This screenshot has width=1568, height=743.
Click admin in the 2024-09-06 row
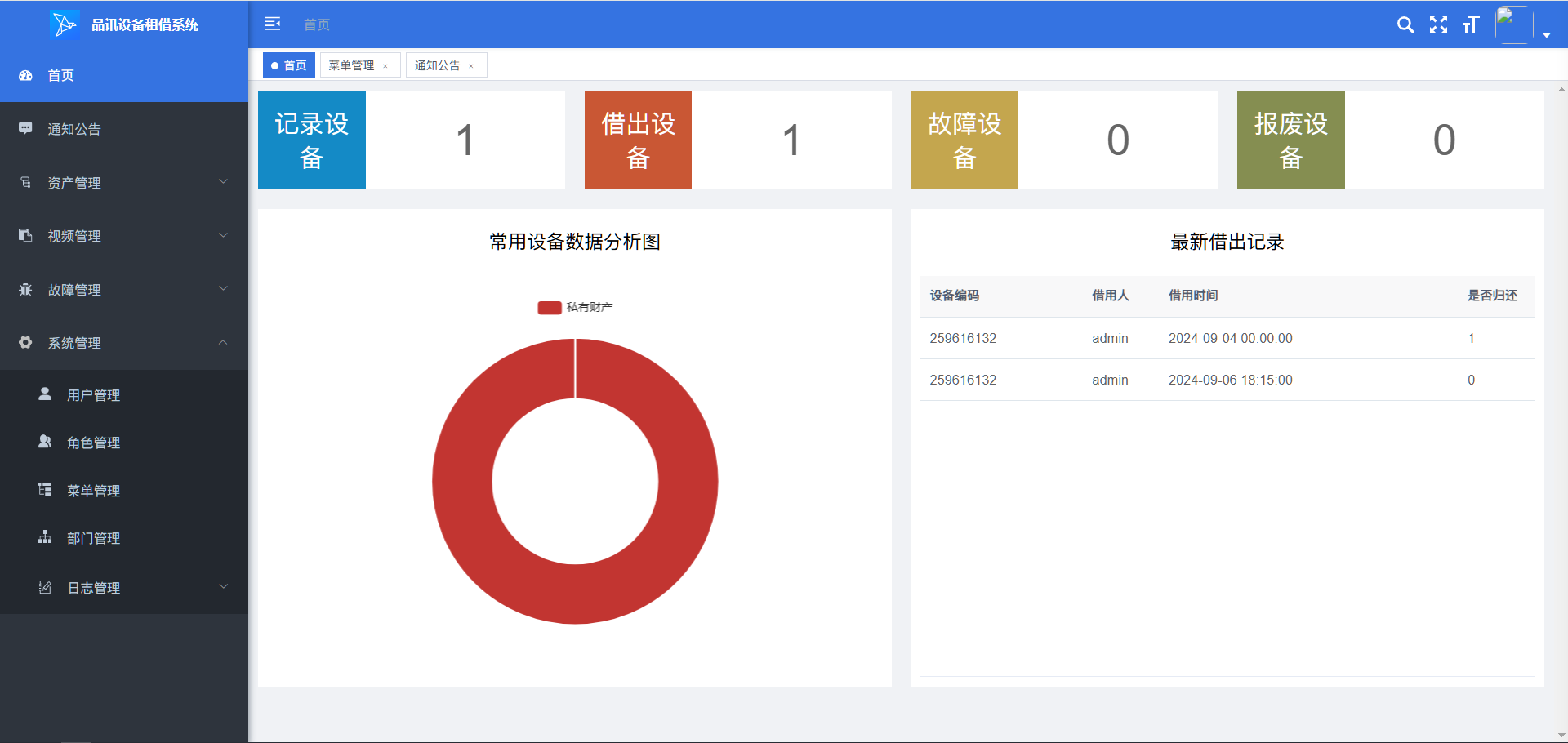click(x=1110, y=380)
